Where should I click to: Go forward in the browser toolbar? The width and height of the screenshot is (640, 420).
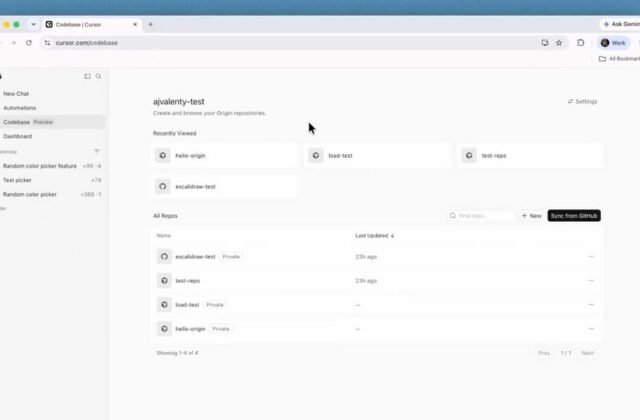pyautogui.click(x=13, y=42)
